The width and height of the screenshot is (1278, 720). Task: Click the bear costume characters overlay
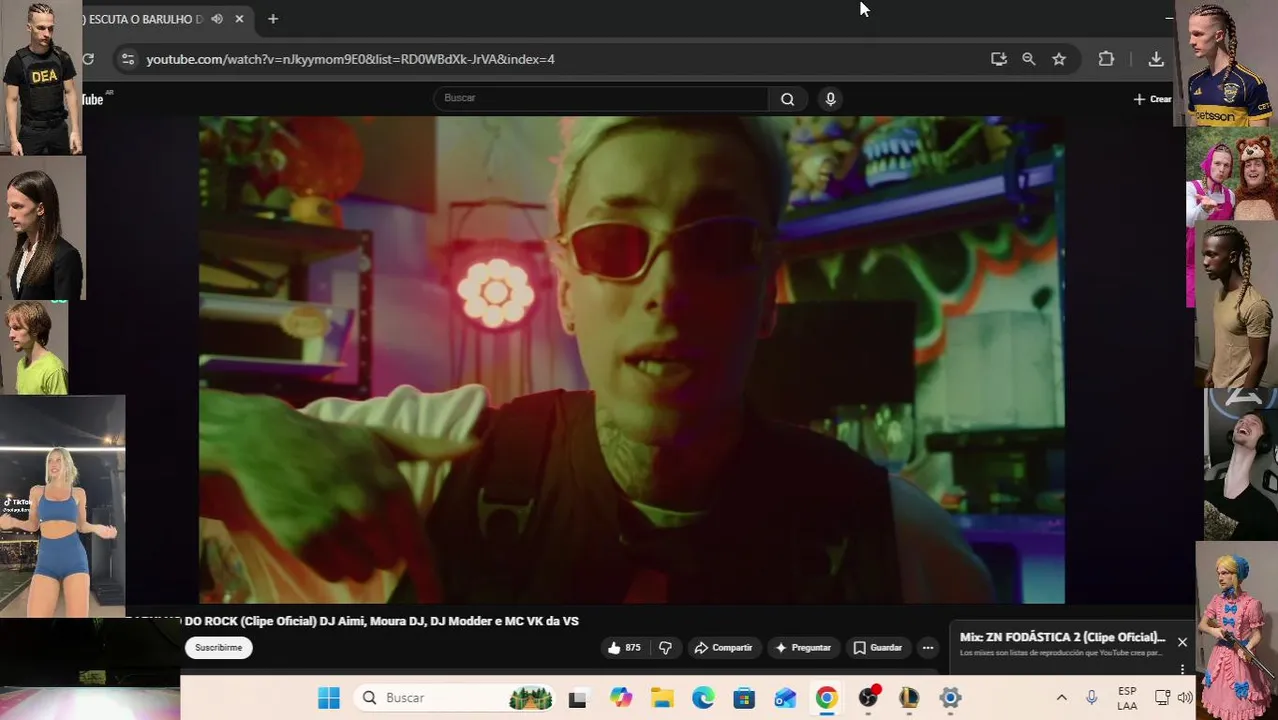(1232, 176)
